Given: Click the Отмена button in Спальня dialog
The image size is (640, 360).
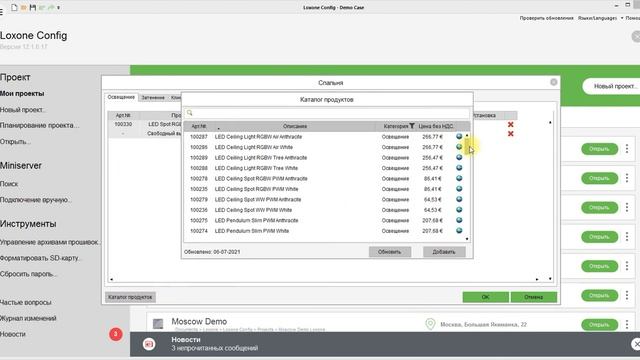Looking at the screenshot, I should tap(533, 297).
